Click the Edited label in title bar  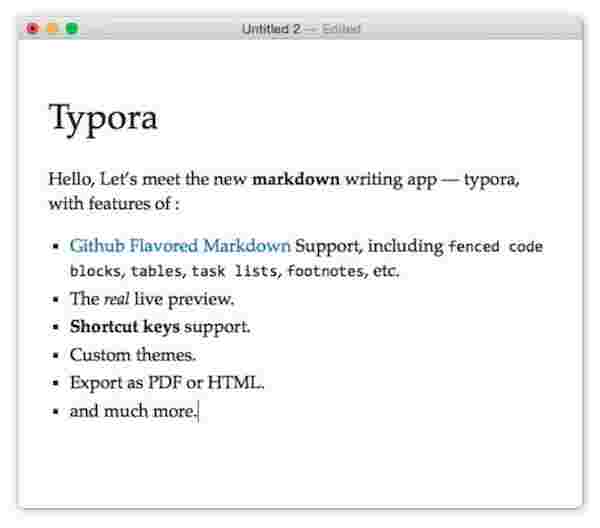pos(341,29)
